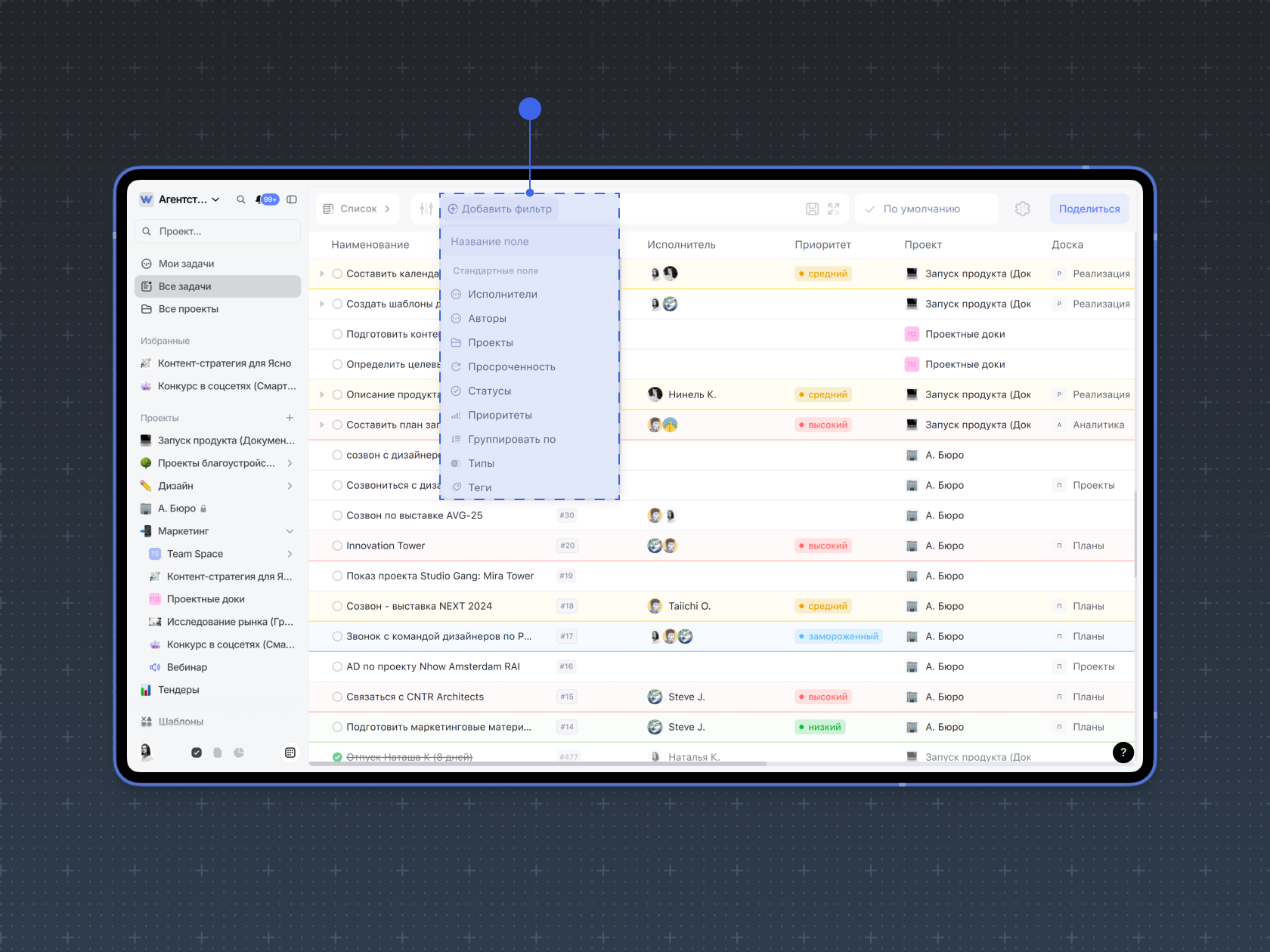Click the высокий priority tag on Innovation Tower
Screen dimensions: 1270x952
point(823,546)
